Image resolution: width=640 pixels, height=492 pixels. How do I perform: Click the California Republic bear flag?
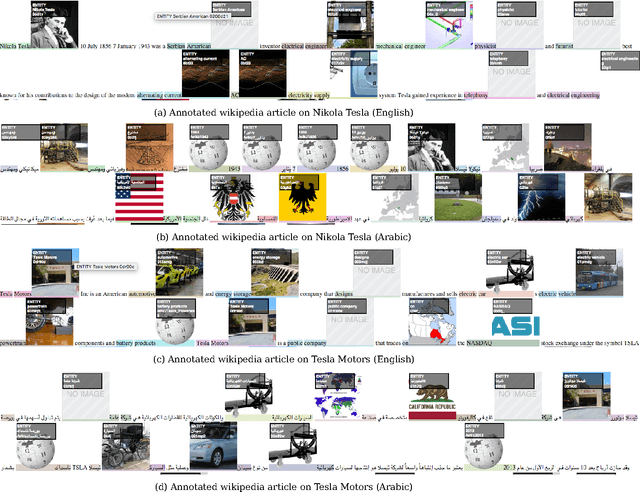tap(432, 396)
